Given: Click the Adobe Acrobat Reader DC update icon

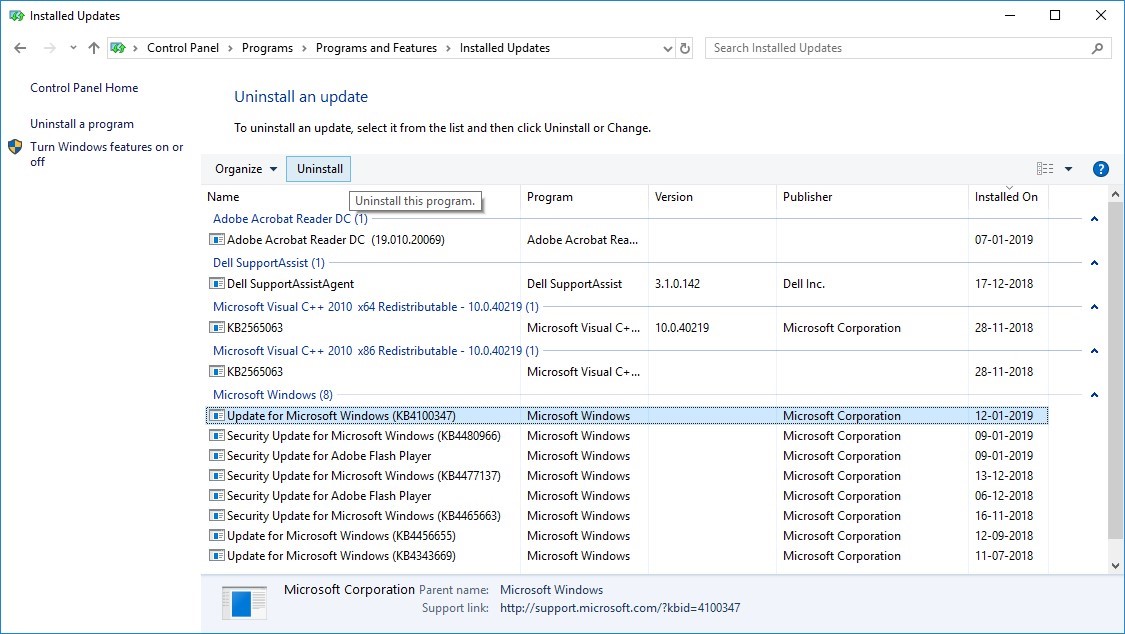Looking at the screenshot, I should tap(216, 240).
